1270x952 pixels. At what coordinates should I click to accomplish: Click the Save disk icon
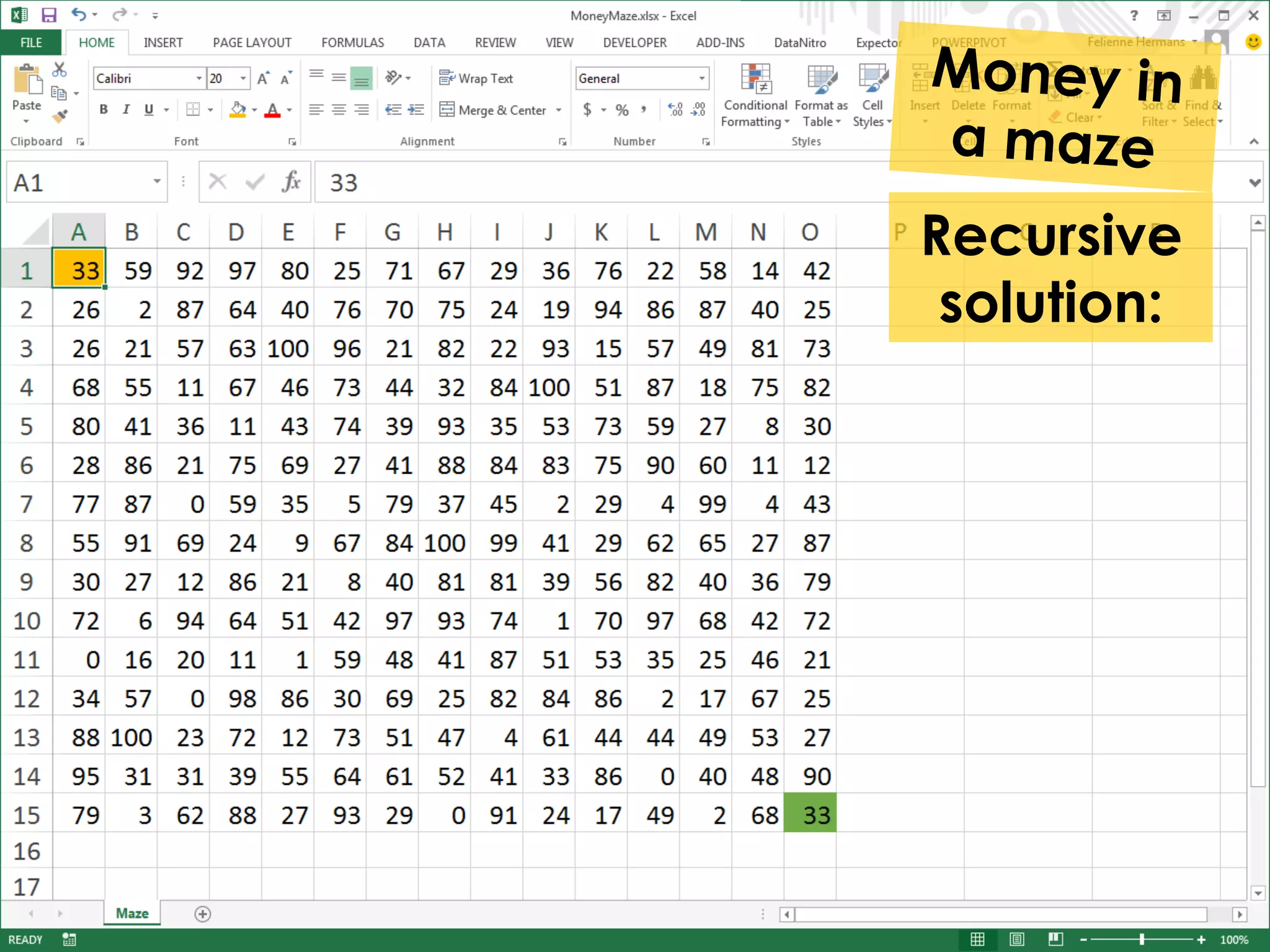[x=49, y=15]
